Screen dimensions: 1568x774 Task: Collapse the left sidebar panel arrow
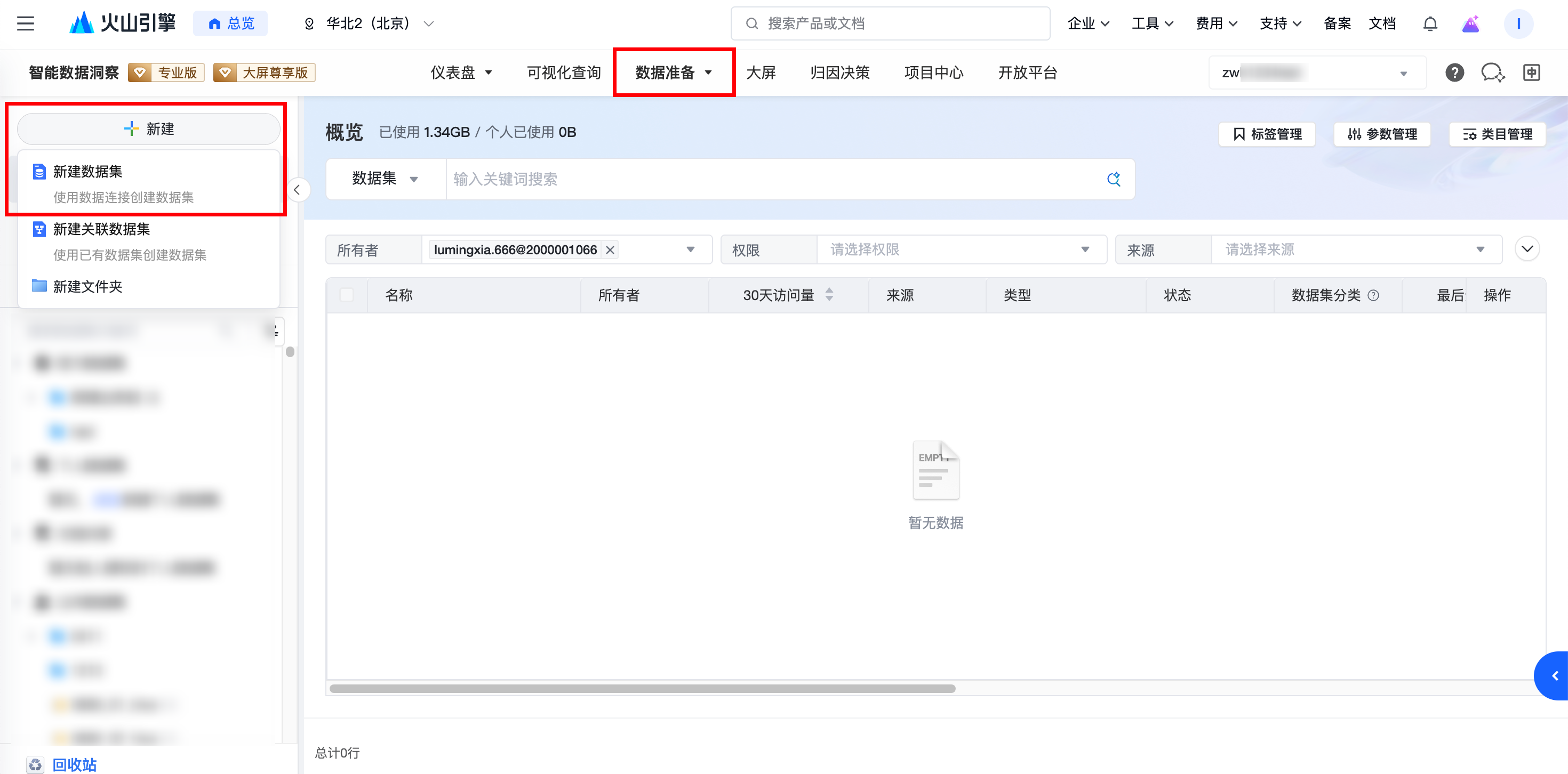tap(297, 190)
